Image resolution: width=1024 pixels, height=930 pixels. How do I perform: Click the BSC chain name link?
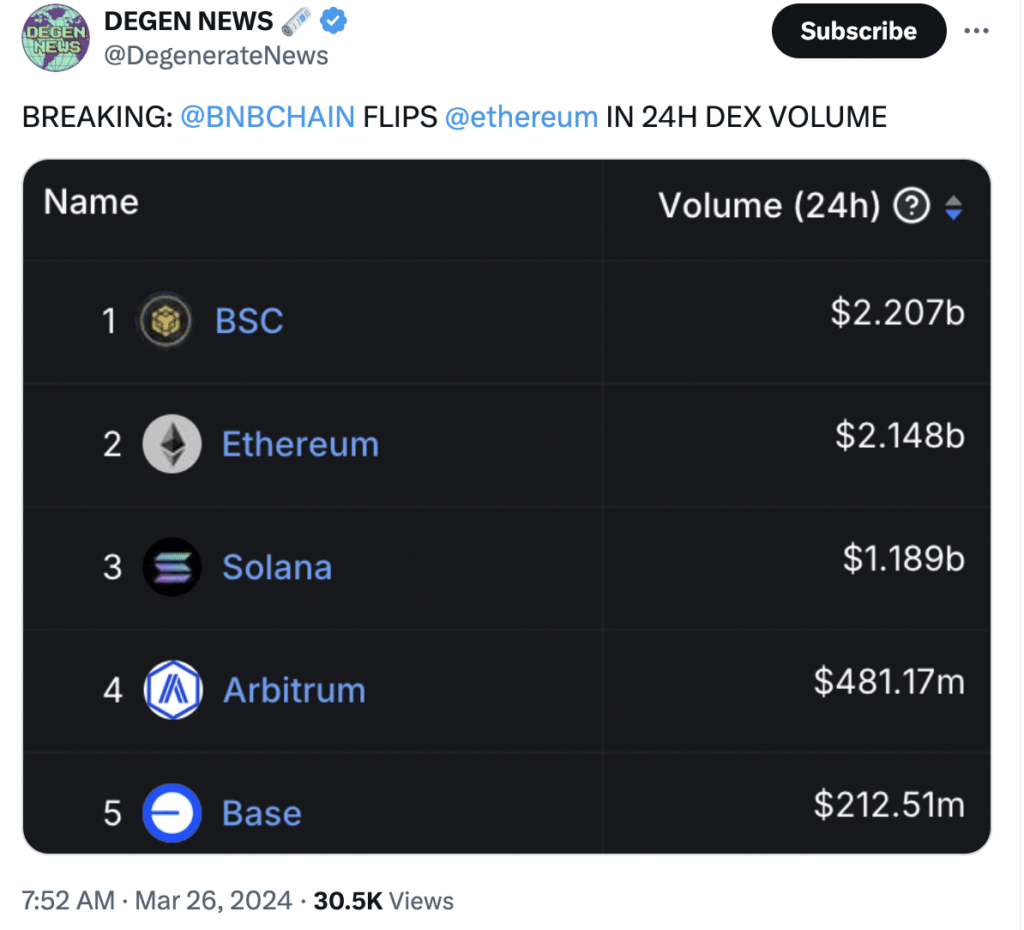tap(249, 321)
